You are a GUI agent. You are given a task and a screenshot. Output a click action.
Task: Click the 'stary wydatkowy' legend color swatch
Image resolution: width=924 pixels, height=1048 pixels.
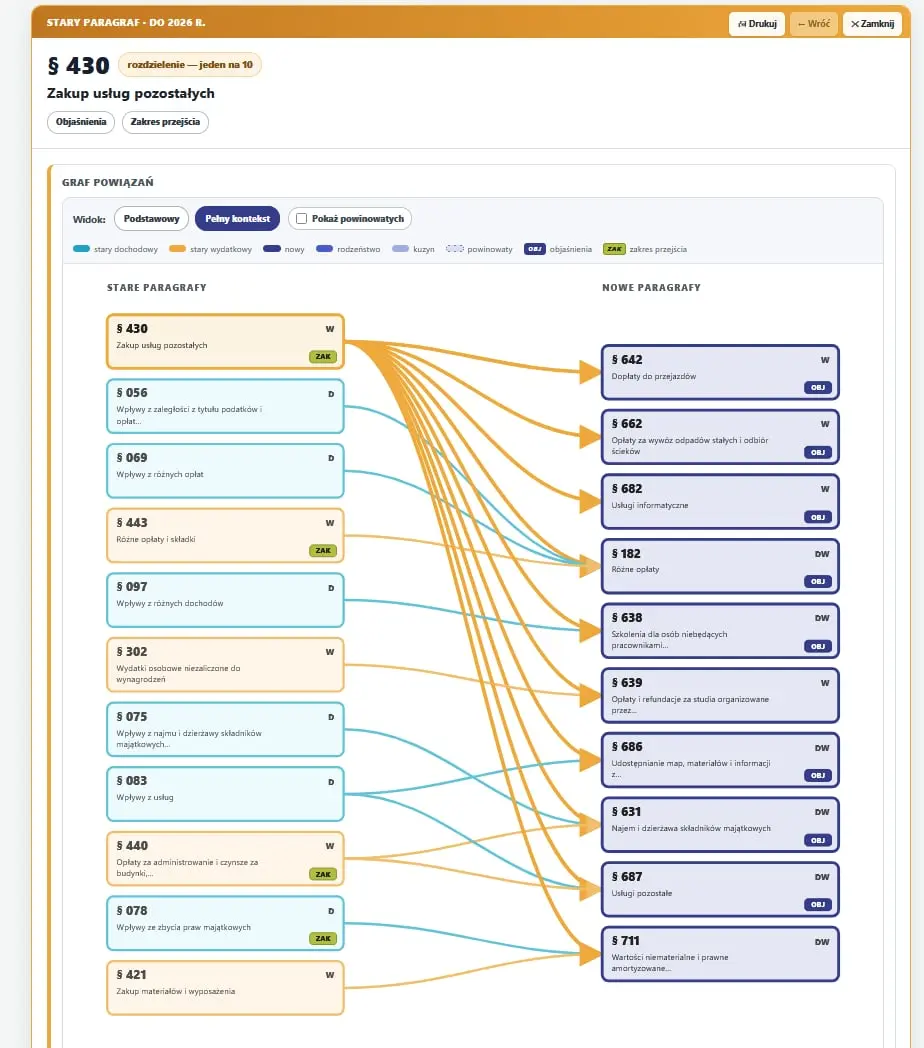coord(177,249)
